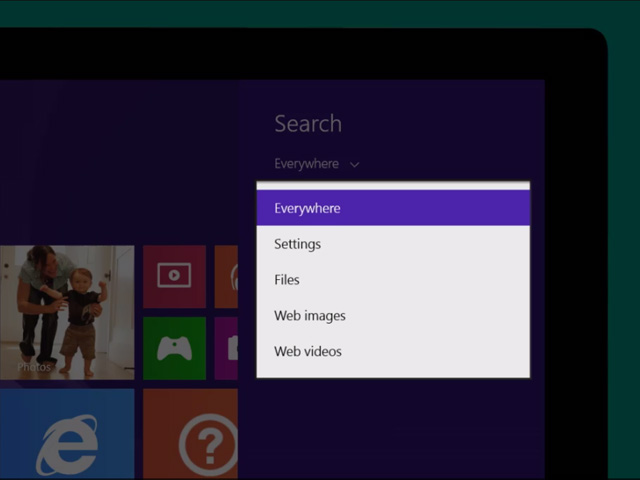Open the orange Music headphones tile
Image resolution: width=640 pixels, height=480 pixels.
click(x=226, y=276)
